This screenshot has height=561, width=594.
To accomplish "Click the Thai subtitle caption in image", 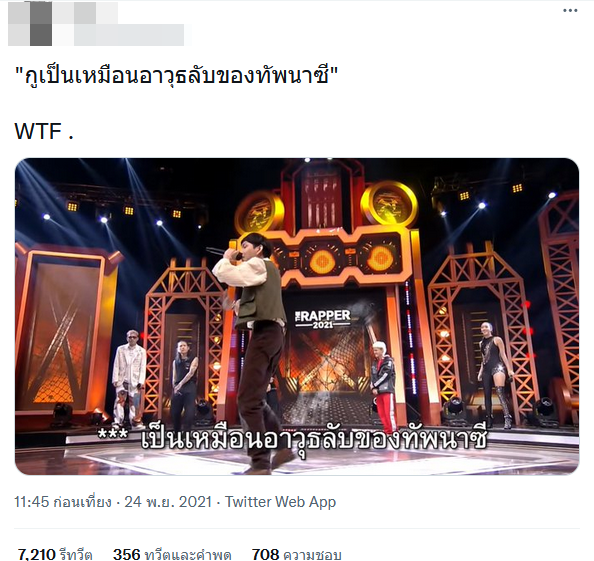I will click(x=292, y=439).
